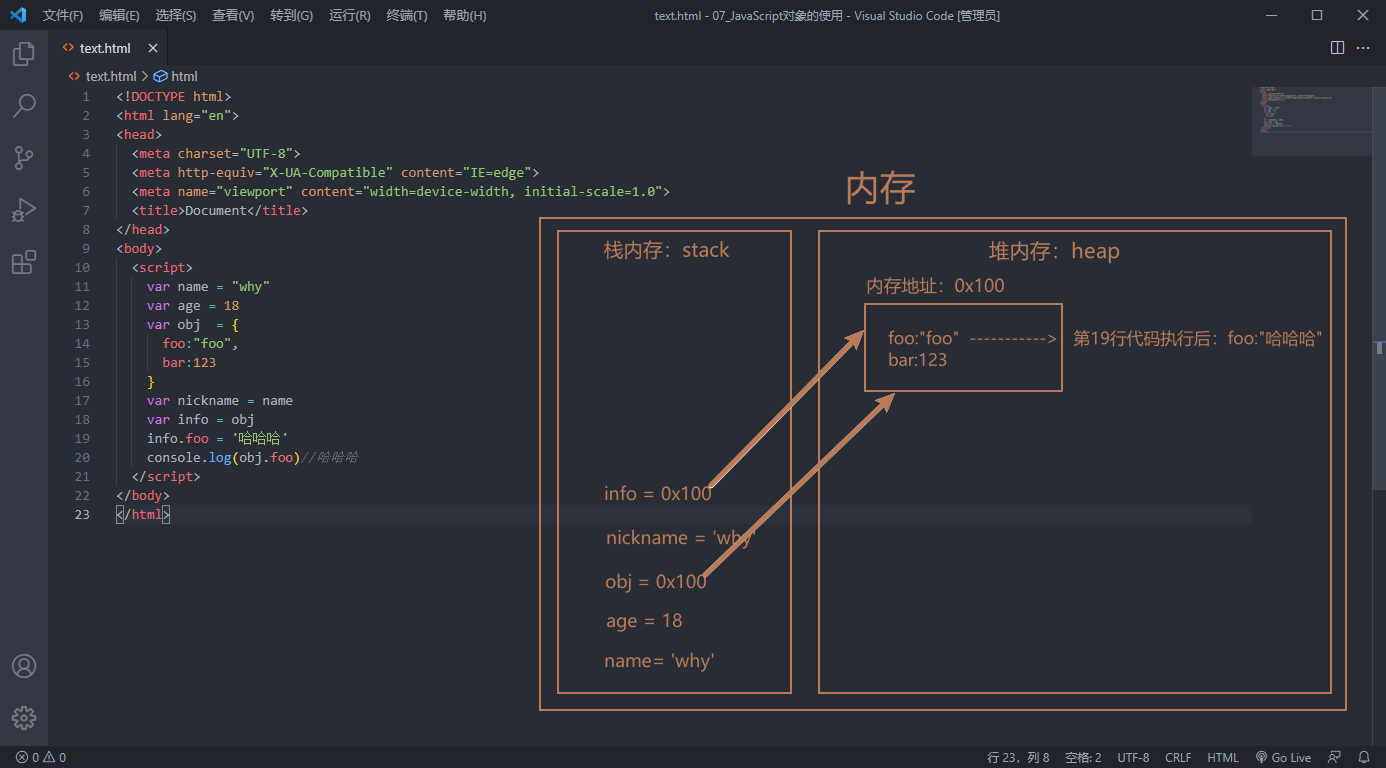Open the 转到(G) menu
This screenshot has width=1386, height=768.
[291, 15]
